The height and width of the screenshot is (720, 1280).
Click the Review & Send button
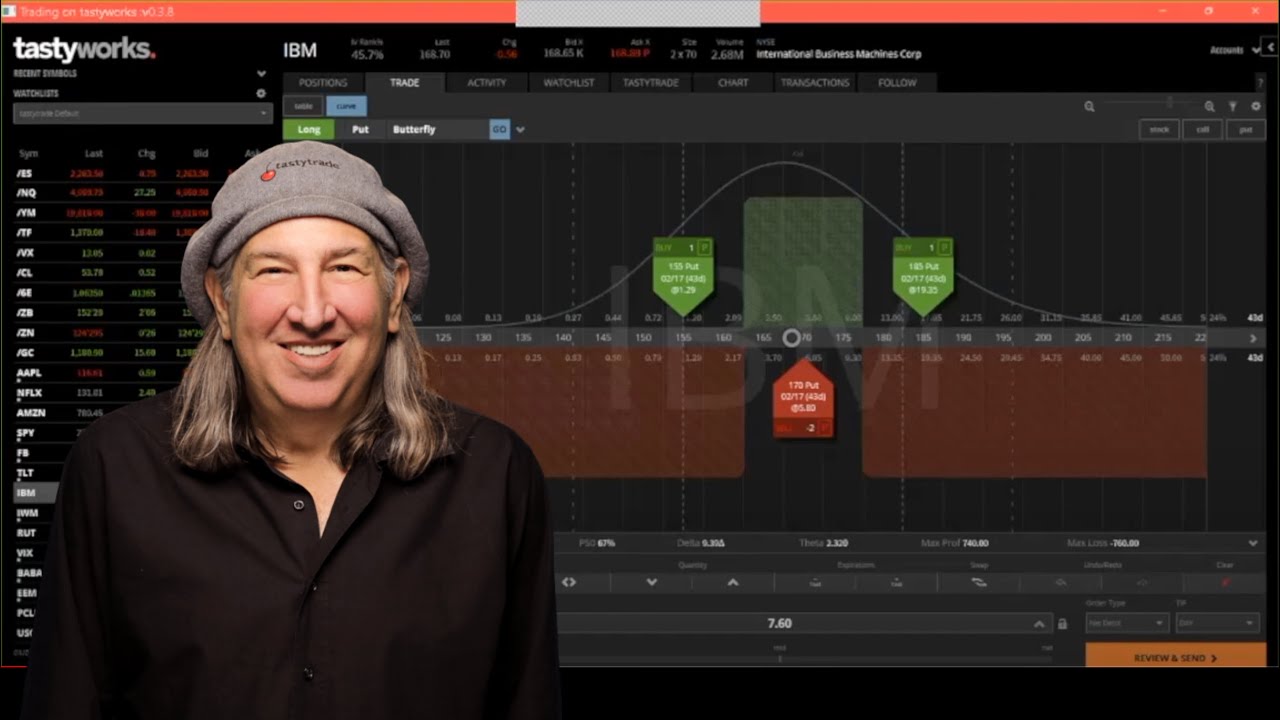click(1175, 657)
